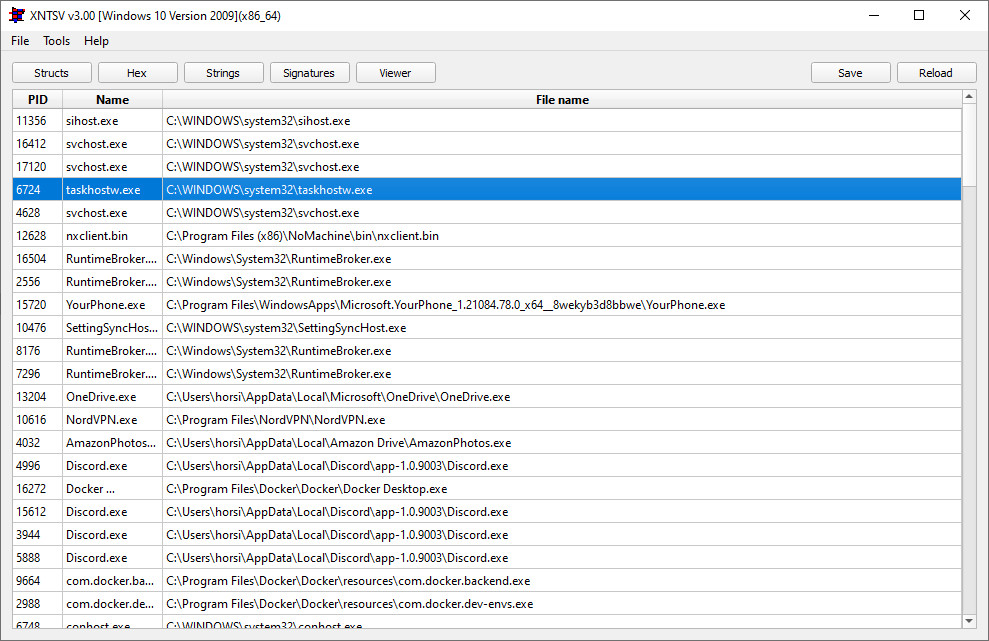Click the Structs button

(x=52, y=73)
